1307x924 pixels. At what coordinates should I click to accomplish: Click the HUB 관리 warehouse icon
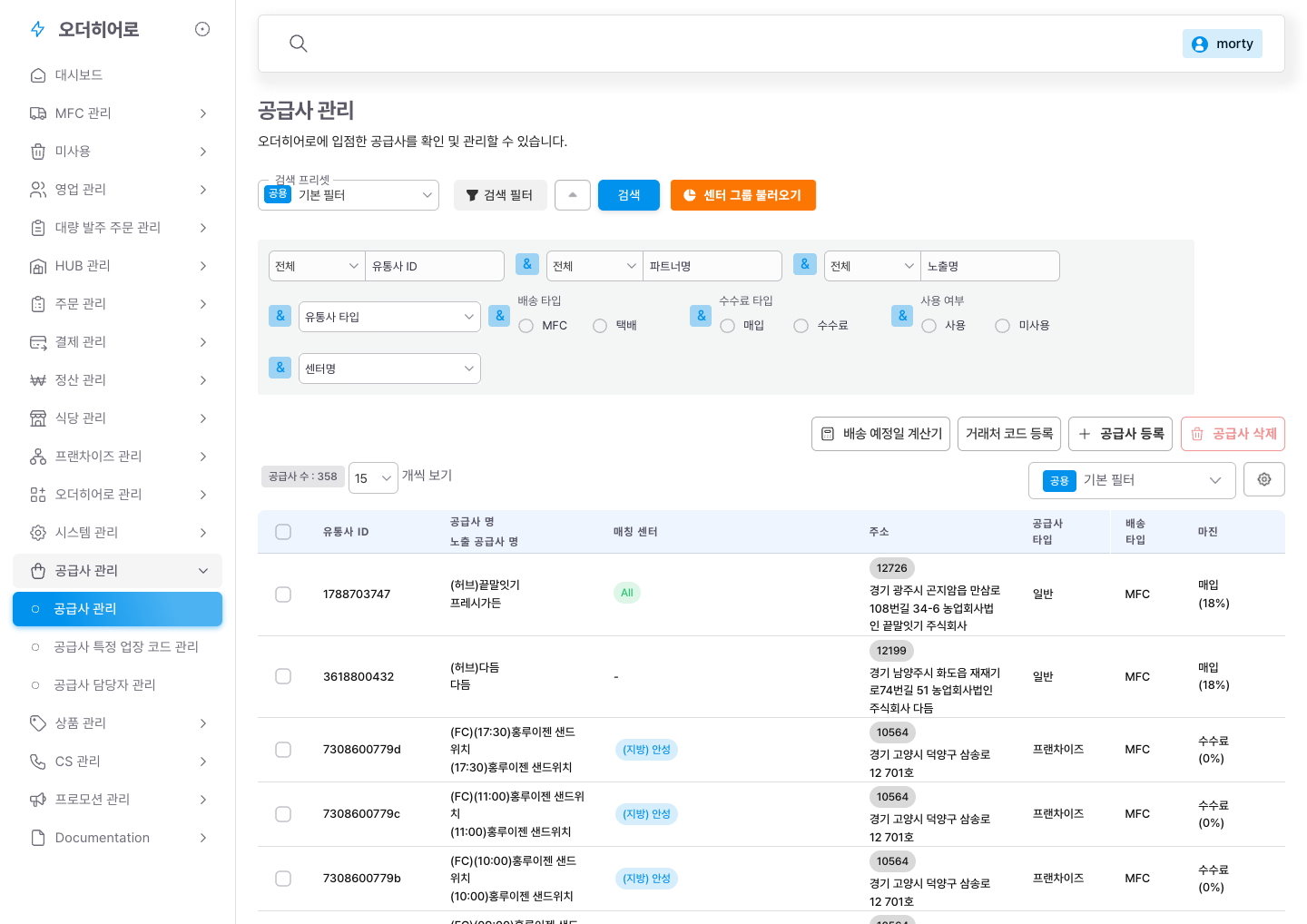pyautogui.click(x=38, y=266)
